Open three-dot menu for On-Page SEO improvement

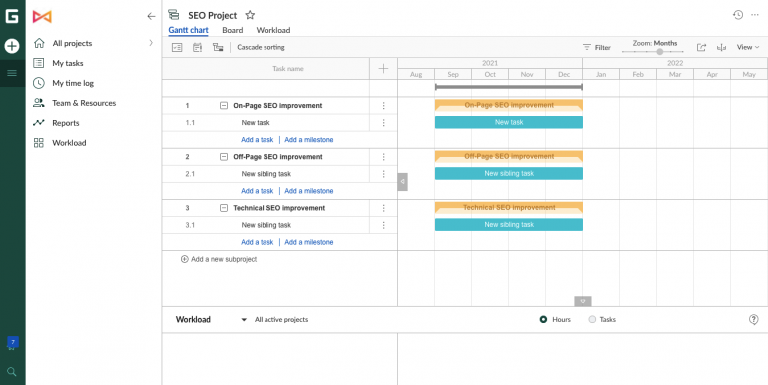coord(384,106)
